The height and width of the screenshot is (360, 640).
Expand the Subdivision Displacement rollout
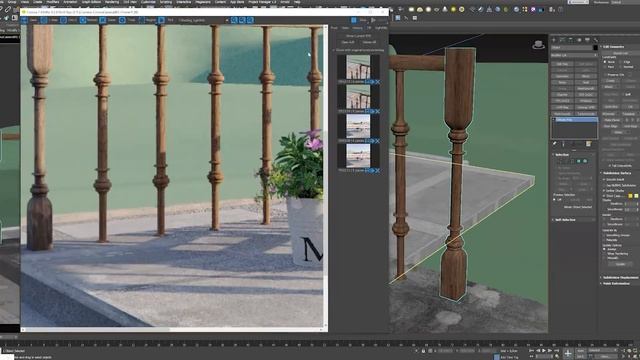tap(620, 278)
